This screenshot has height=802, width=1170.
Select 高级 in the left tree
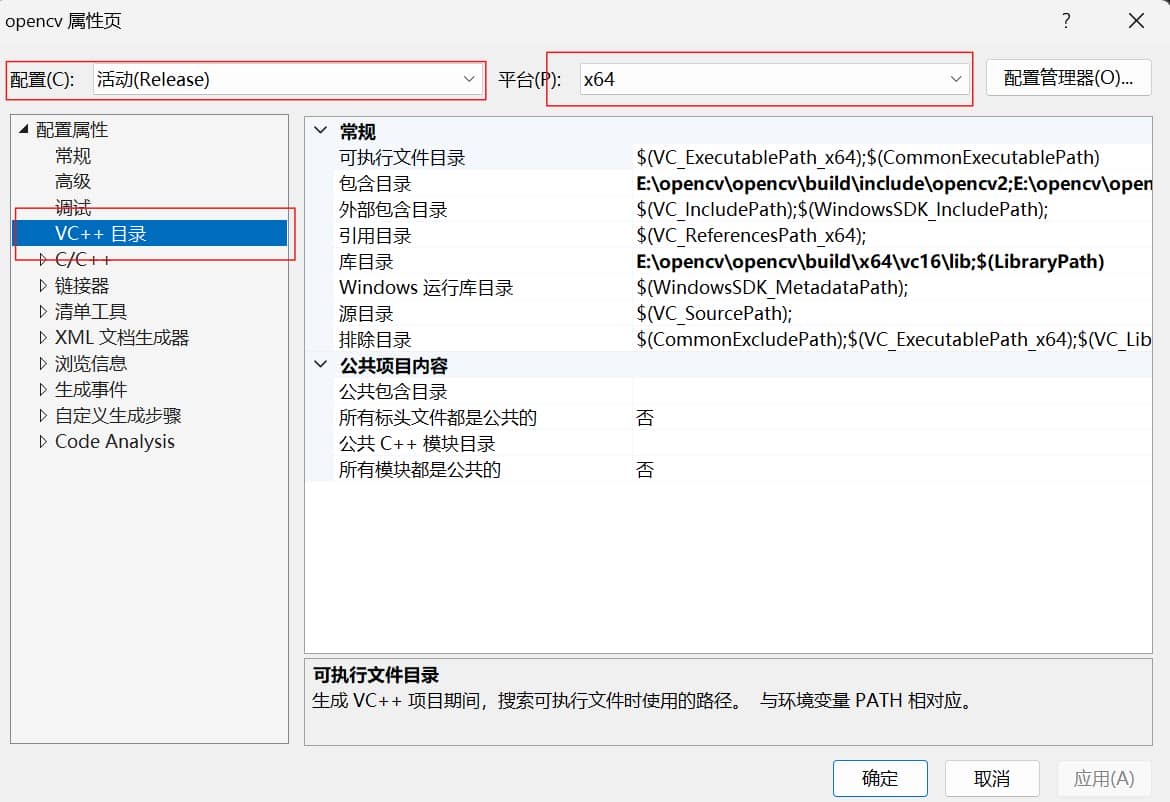pos(73,182)
